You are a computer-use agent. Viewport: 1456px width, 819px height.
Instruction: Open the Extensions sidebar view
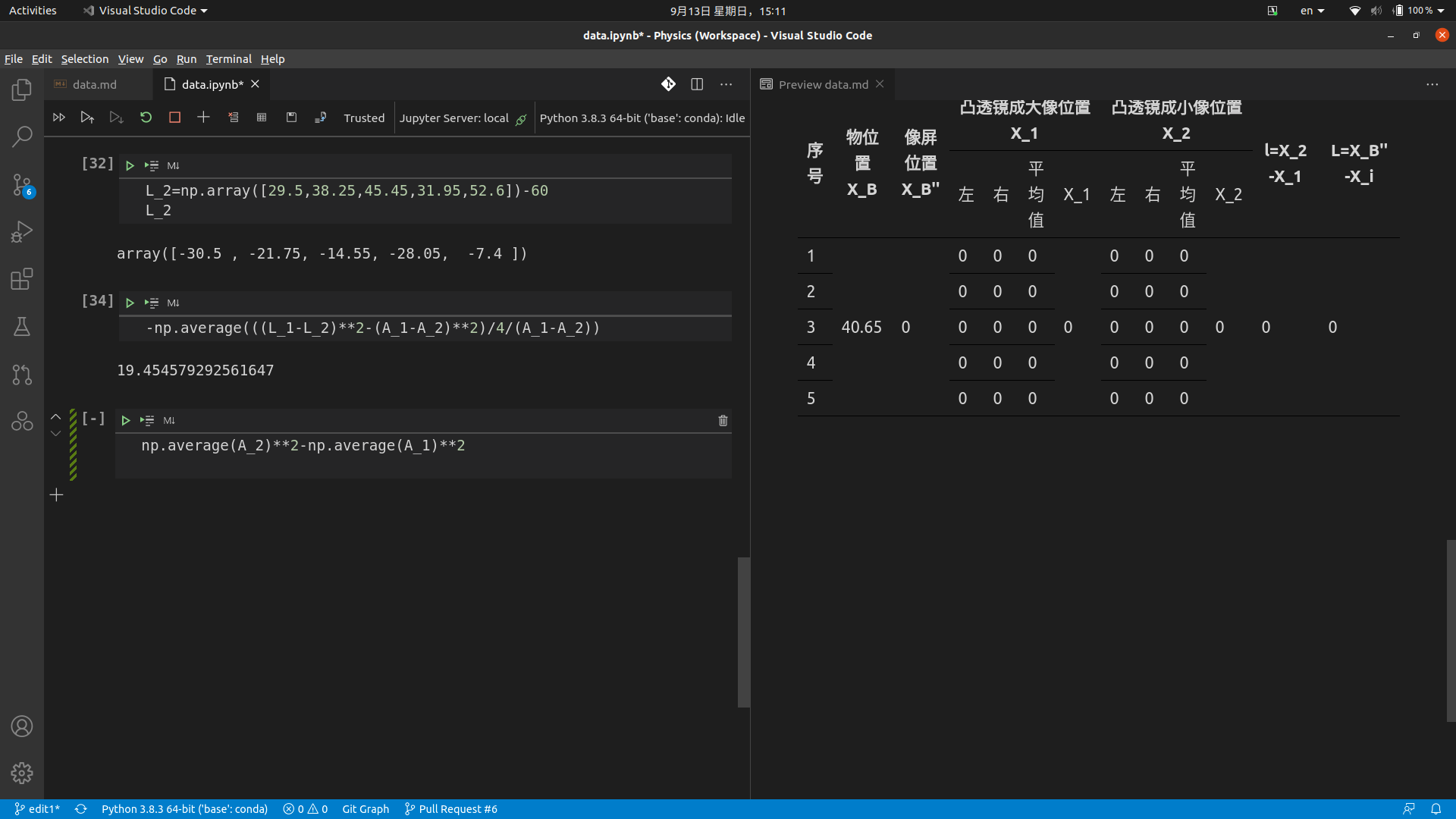22,279
